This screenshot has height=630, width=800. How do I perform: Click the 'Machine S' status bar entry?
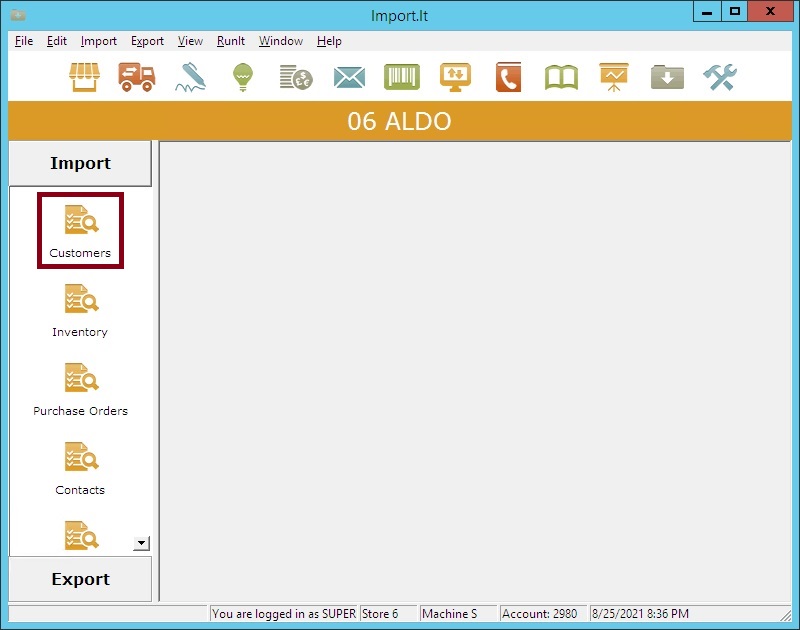pos(458,614)
